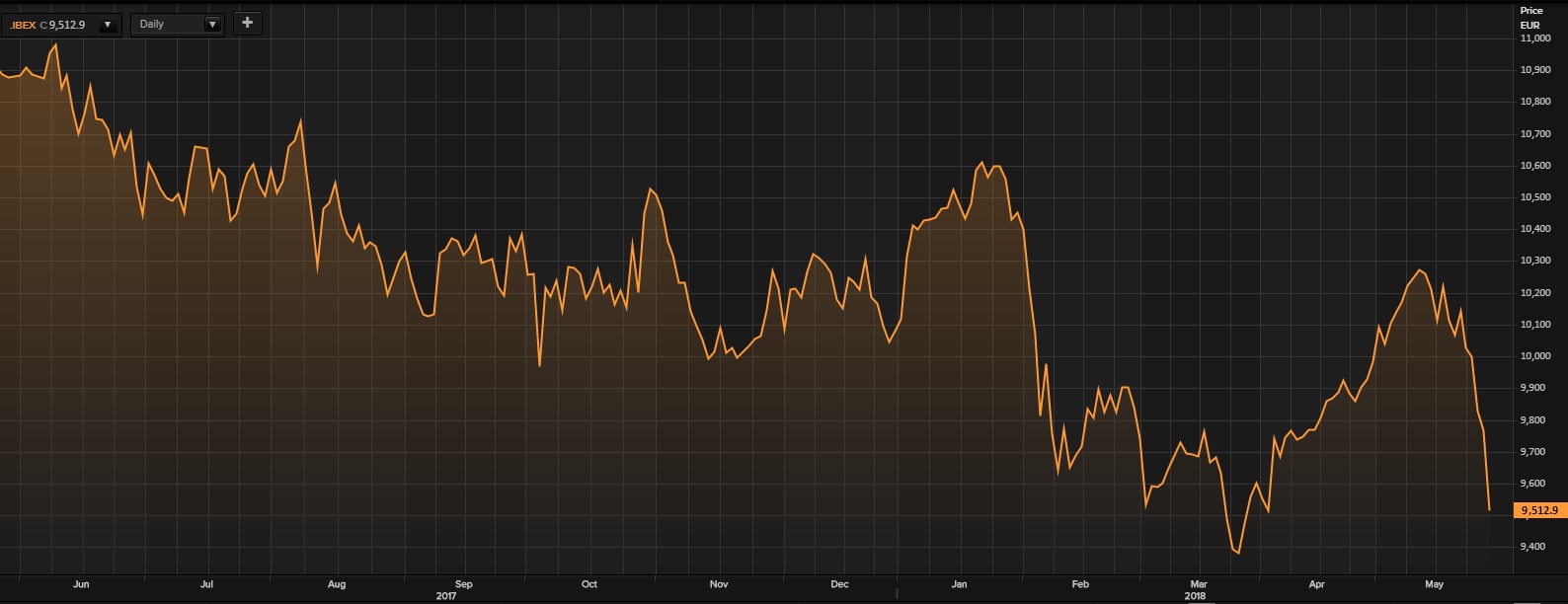Image resolution: width=1568 pixels, height=604 pixels.
Task: Select the Sep month label on time axis
Action: click(463, 584)
